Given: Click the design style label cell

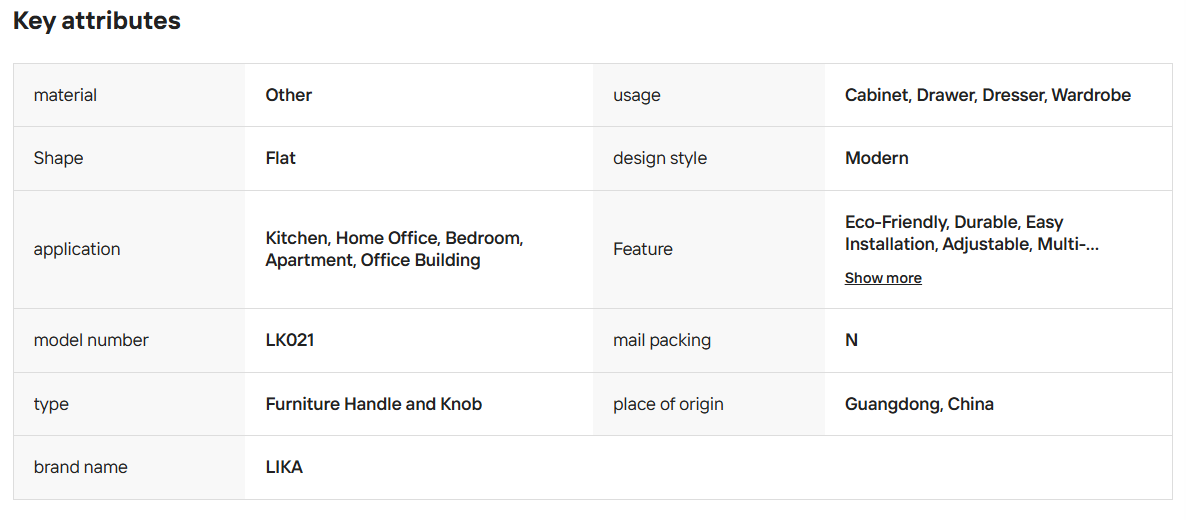Looking at the screenshot, I should pyautogui.click(x=709, y=159).
